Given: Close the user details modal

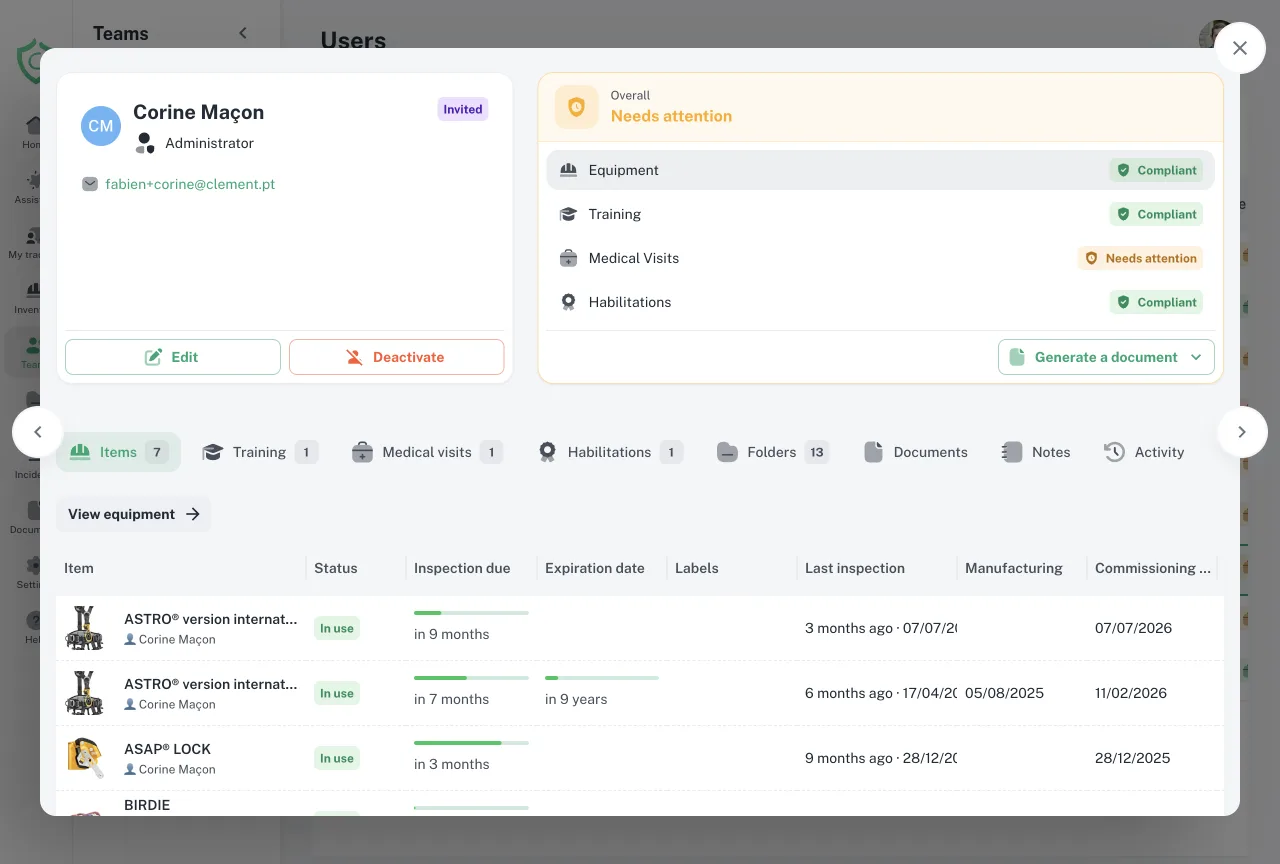Looking at the screenshot, I should (1240, 48).
